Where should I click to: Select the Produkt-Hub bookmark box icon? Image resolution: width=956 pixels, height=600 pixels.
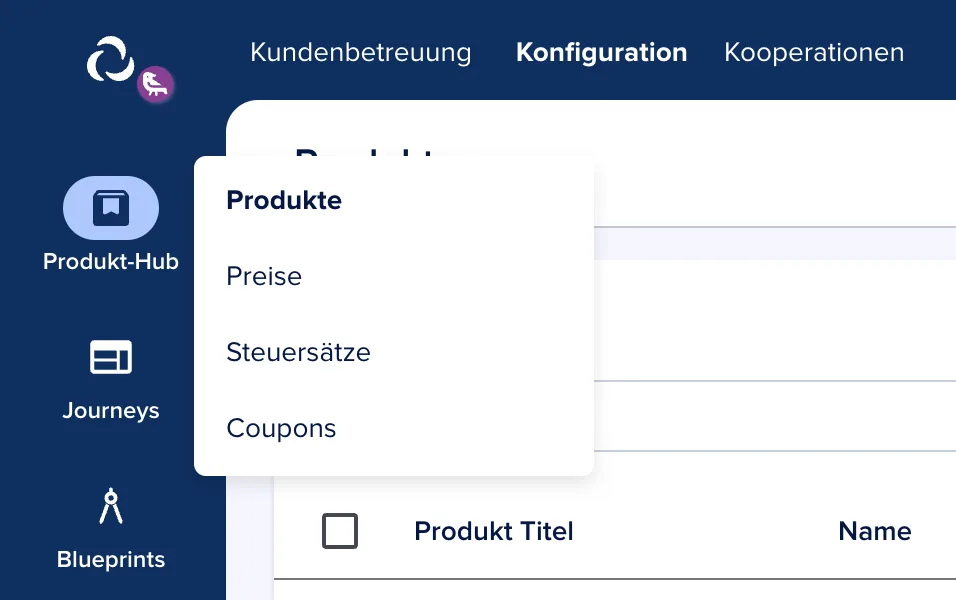pos(111,208)
